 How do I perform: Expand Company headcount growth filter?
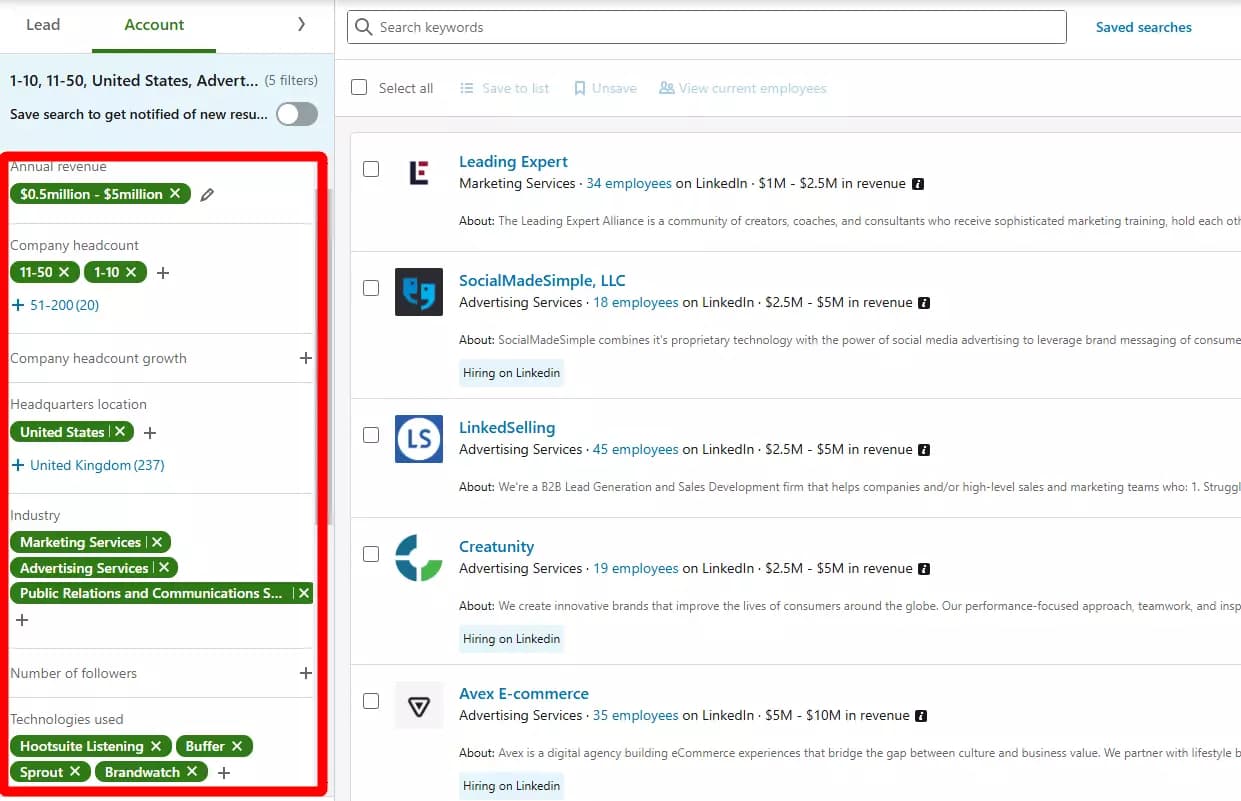(x=306, y=358)
